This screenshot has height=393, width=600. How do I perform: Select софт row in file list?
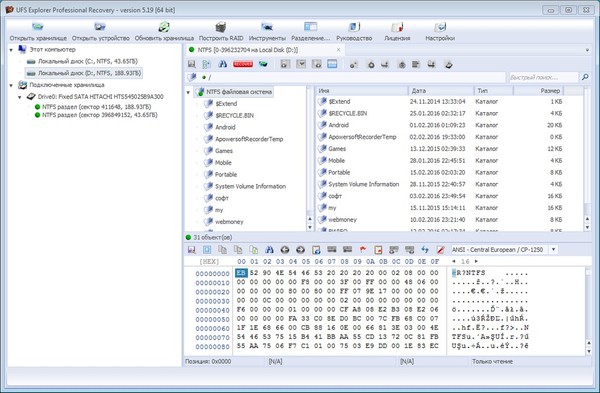440,196
